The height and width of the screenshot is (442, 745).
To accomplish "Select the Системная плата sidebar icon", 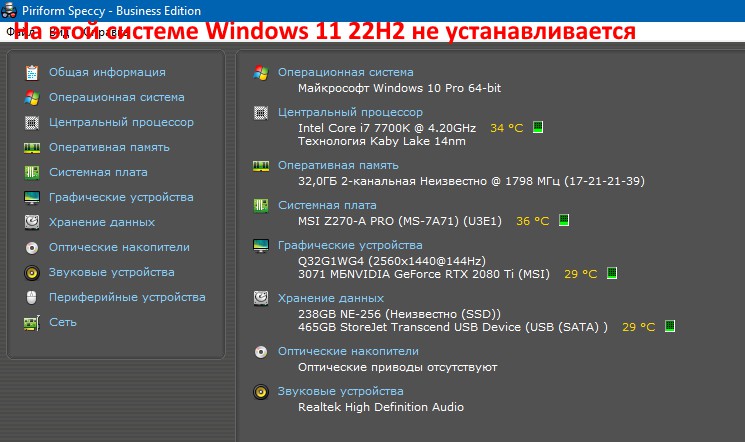I will [32, 173].
